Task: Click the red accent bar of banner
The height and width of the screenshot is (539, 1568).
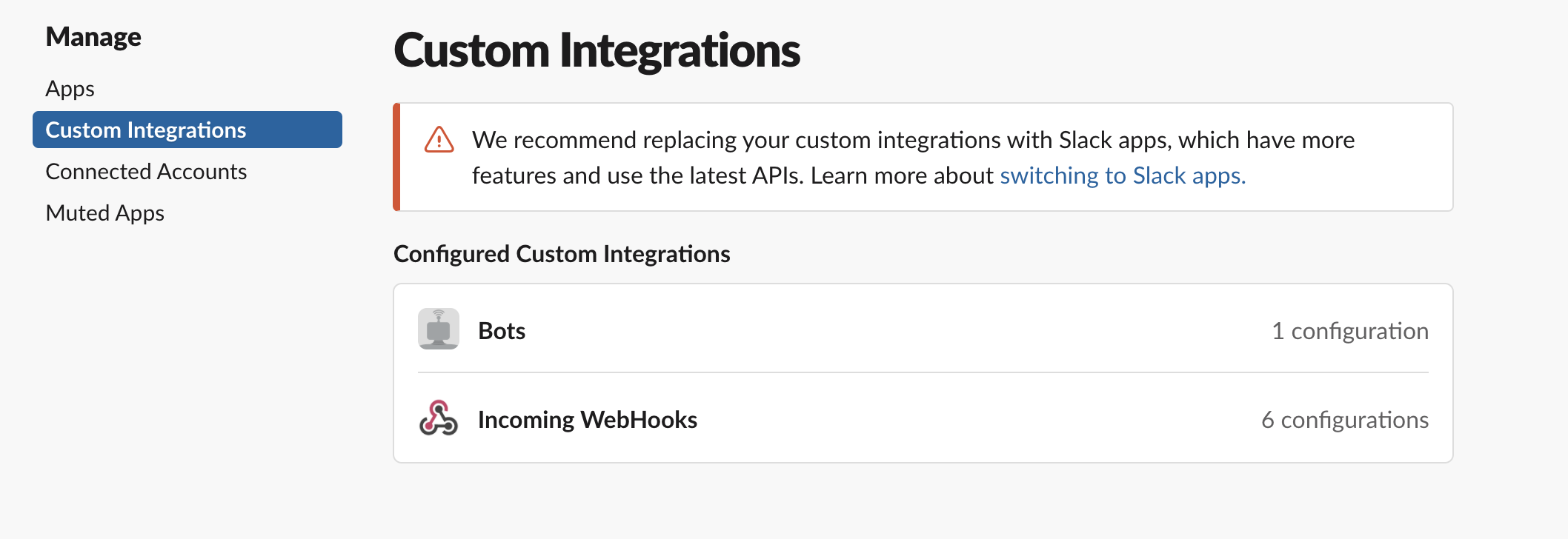Action: (x=396, y=157)
